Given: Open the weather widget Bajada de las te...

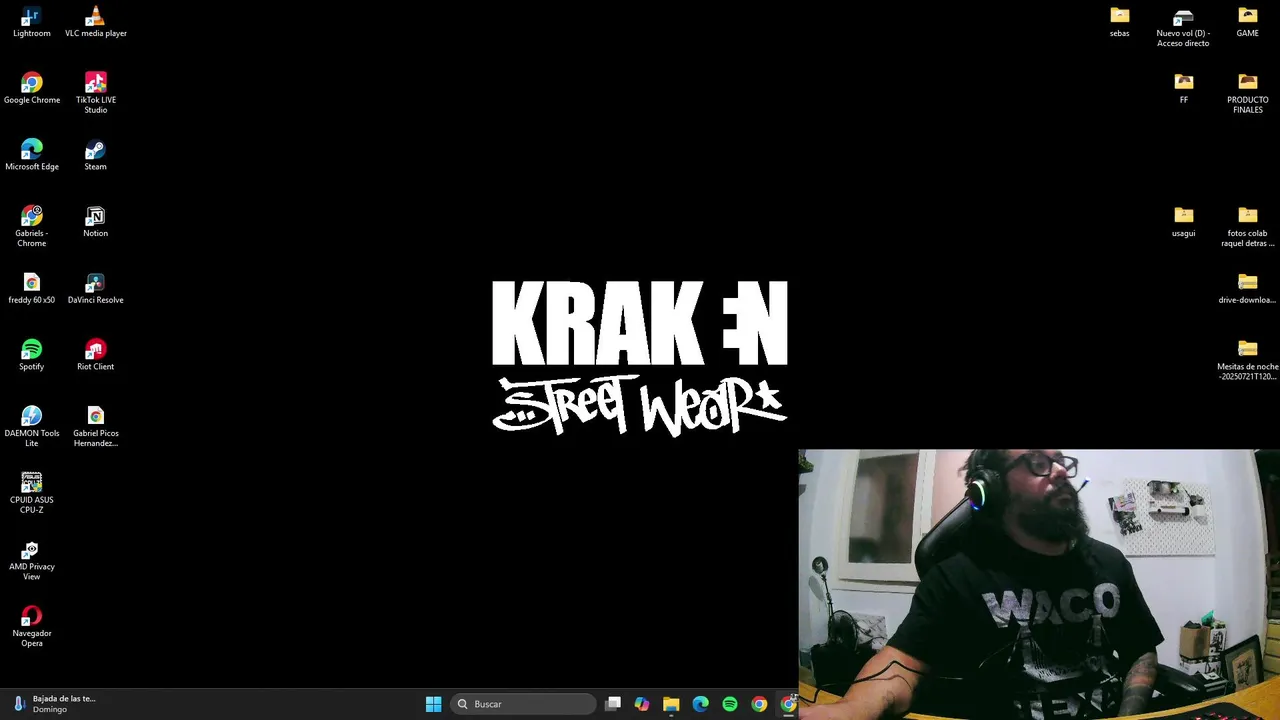Looking at the screenshot, I should [x=55, y=704].
